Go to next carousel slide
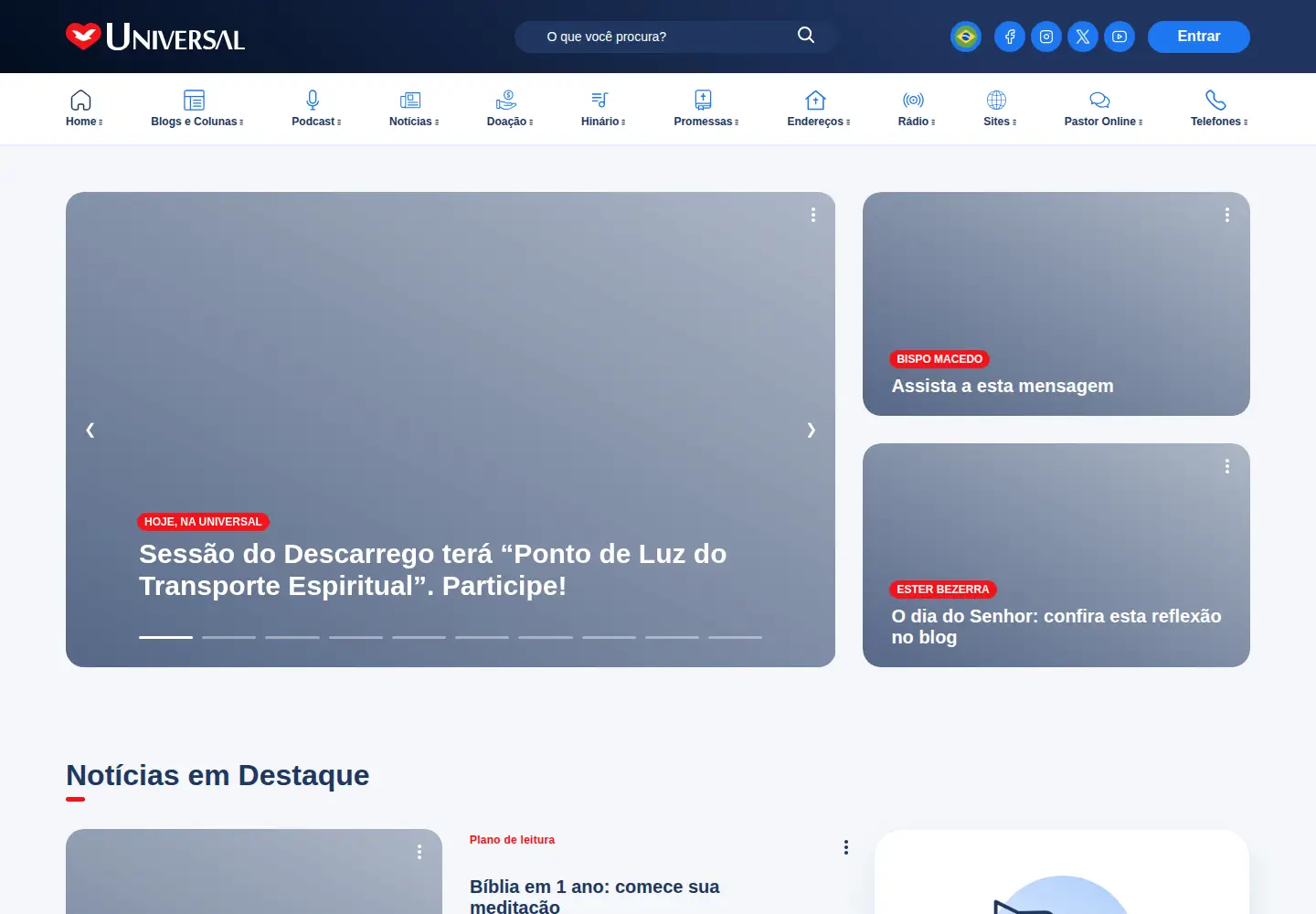Image resolution: width=1316 pixels, height=914 pixels. pyautogui.click(x=811, y=430)
